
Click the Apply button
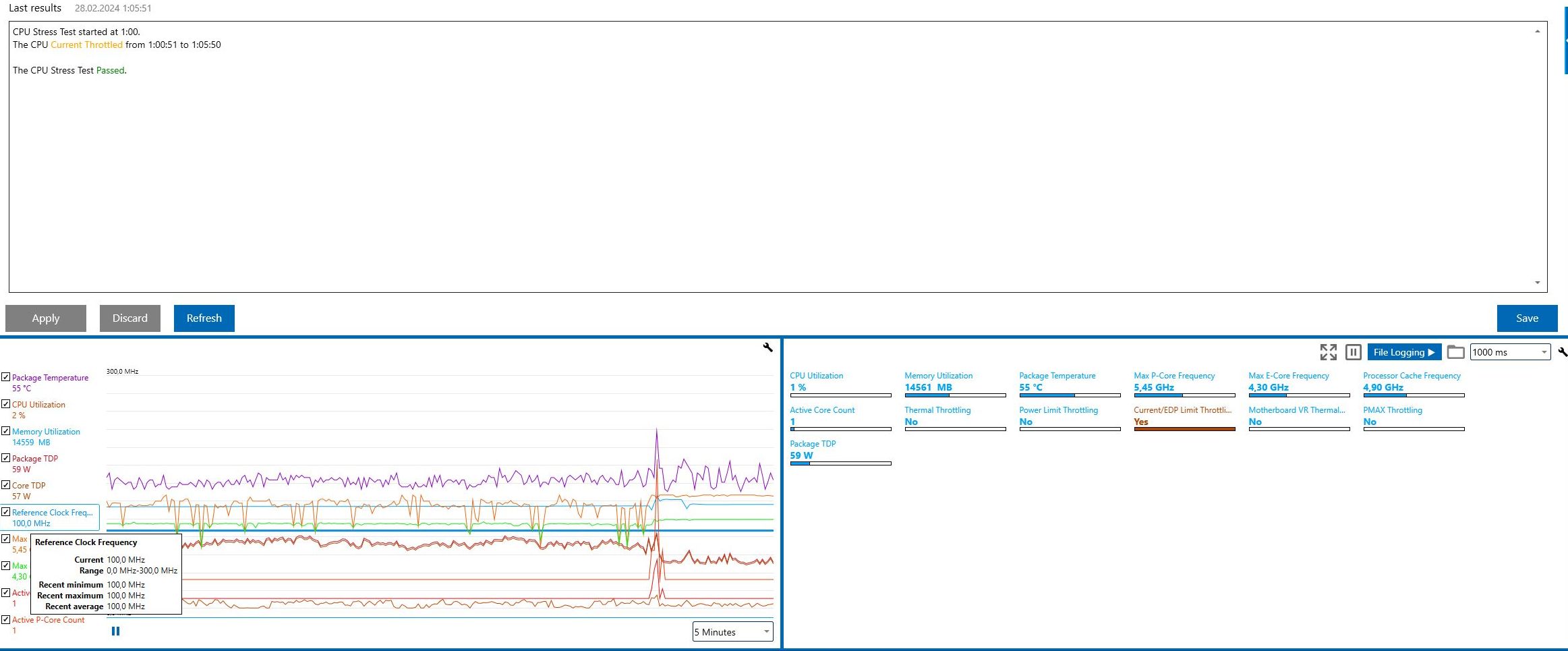coord(46,318)
